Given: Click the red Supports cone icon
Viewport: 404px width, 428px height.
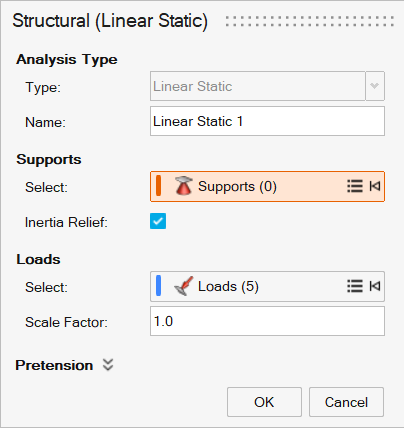Looking at the screenshot, I should click(x=183, y=186).
